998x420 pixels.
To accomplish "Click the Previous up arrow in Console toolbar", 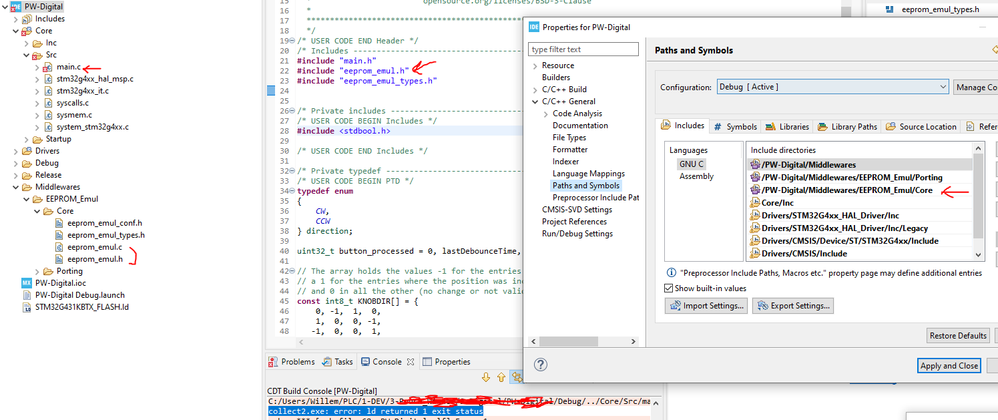I will (x=501, y=378).
